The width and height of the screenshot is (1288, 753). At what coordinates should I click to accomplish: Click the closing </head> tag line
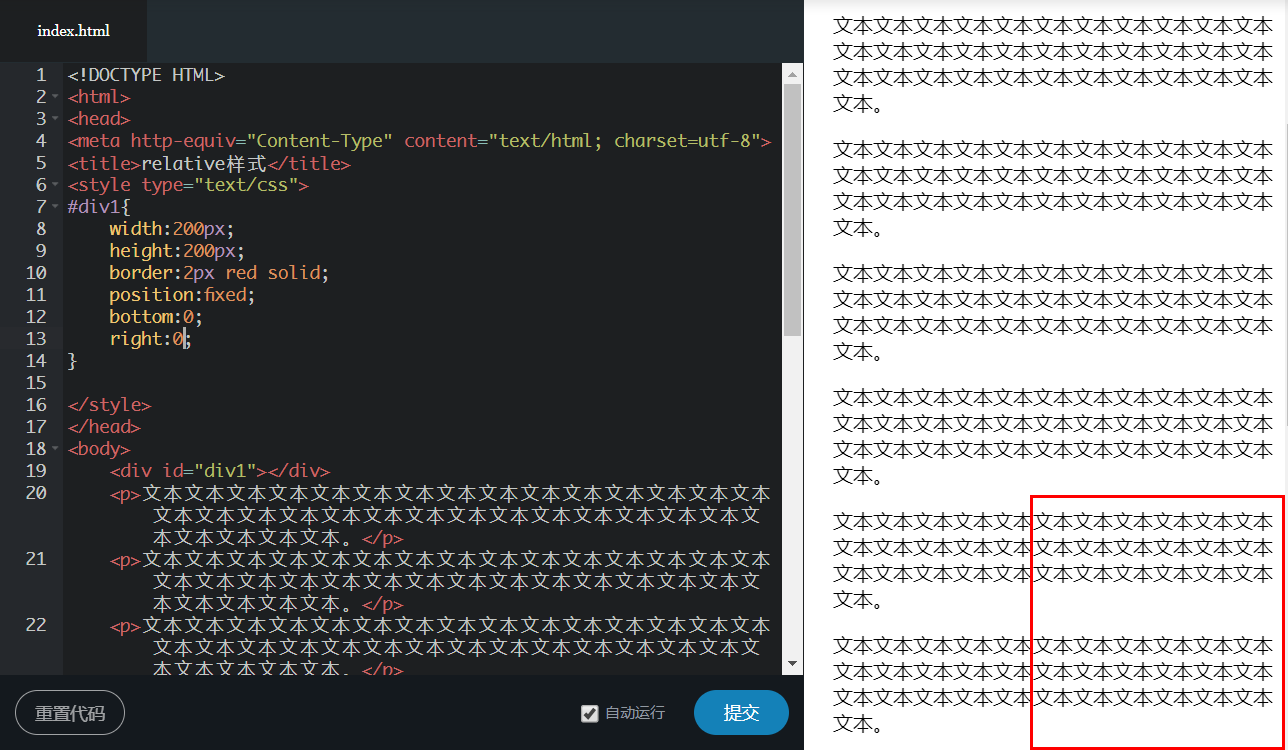pyautogui.click(x=104, y=427)
